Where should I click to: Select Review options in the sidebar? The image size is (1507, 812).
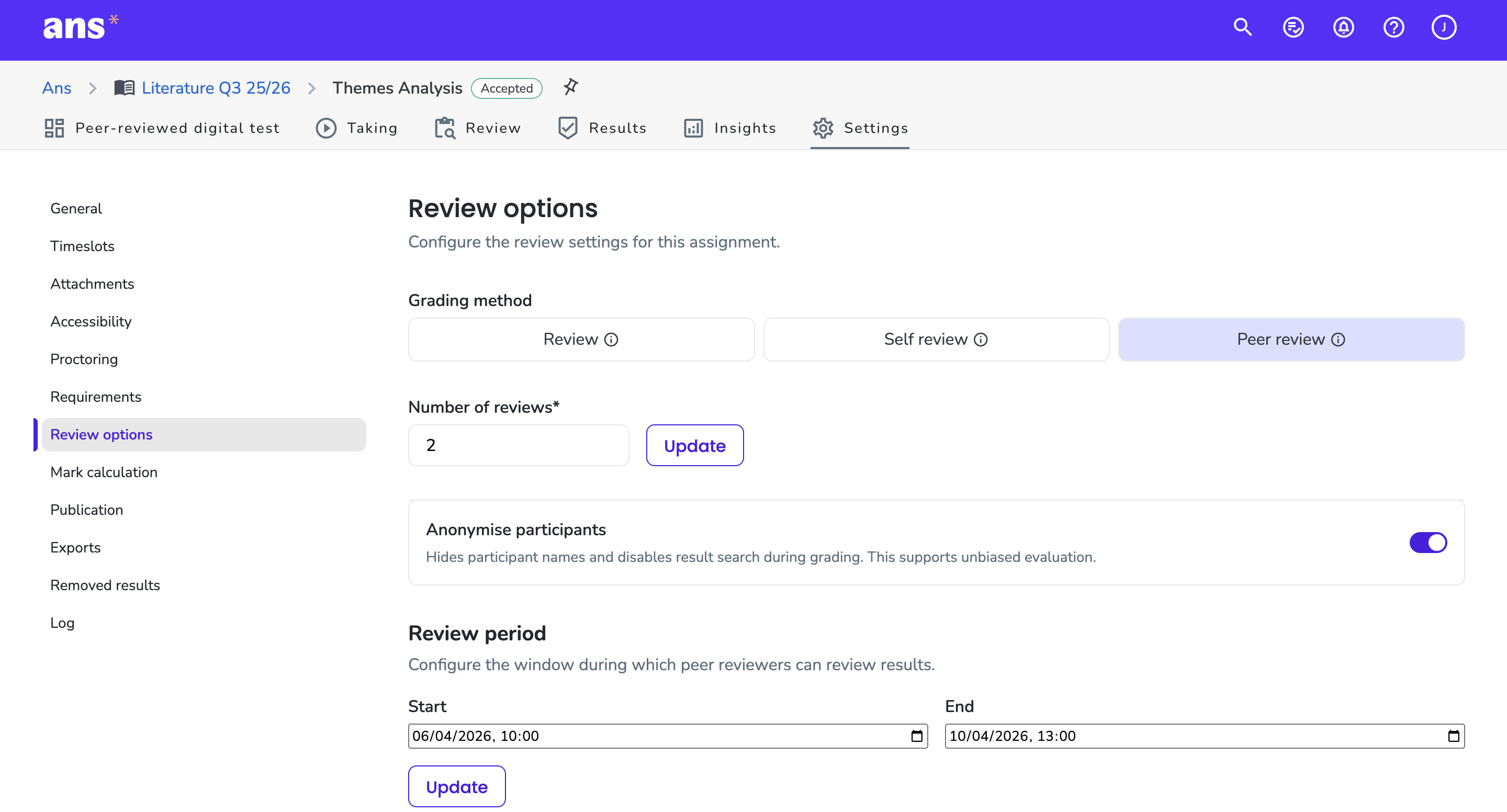tap(204, 435)
